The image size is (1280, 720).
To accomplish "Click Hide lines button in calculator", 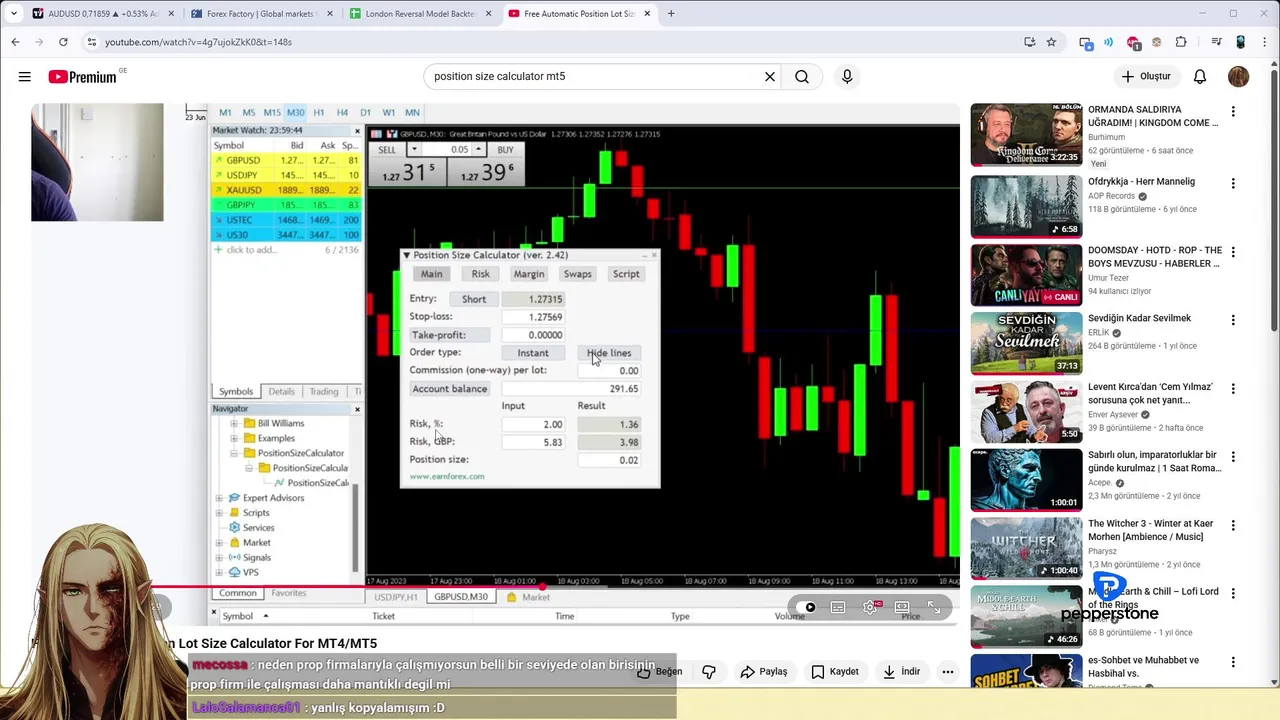I will point(609,353).
